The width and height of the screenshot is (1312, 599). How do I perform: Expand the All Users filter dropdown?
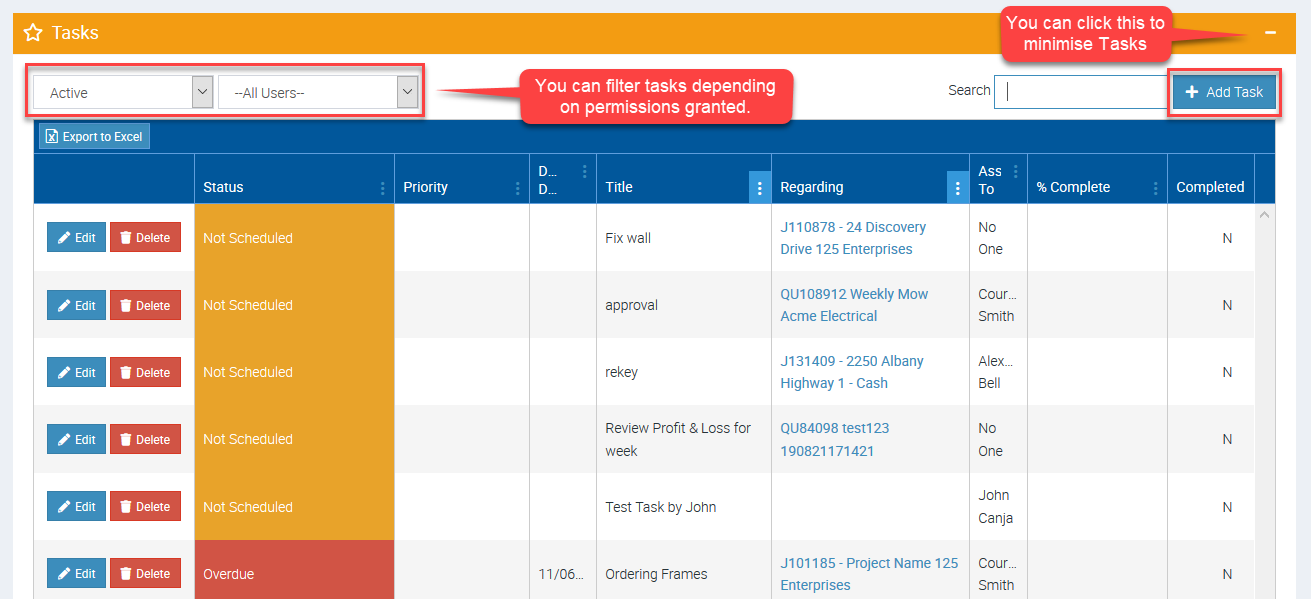317,93
